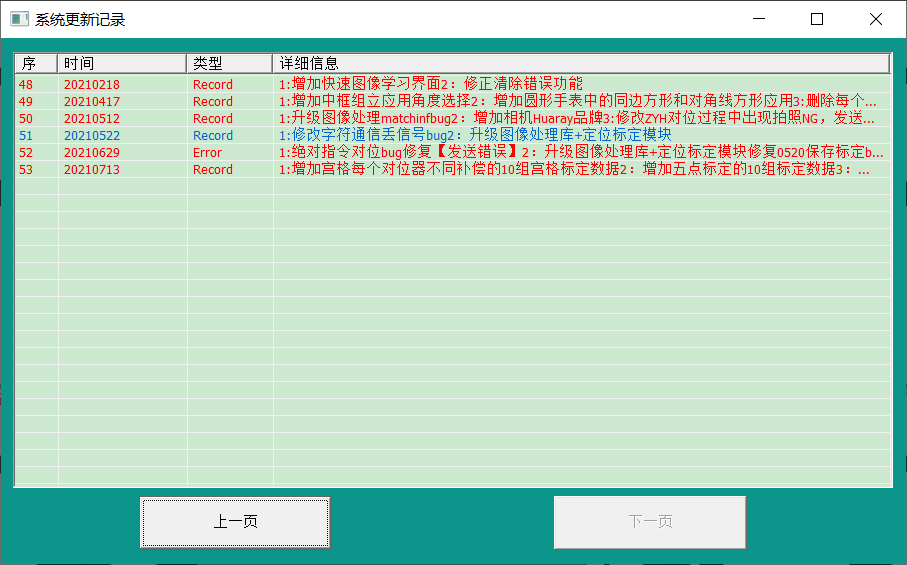
Task: Click detail text about 绝对指令对位bug修复
Action: click(x=580, y=153)
